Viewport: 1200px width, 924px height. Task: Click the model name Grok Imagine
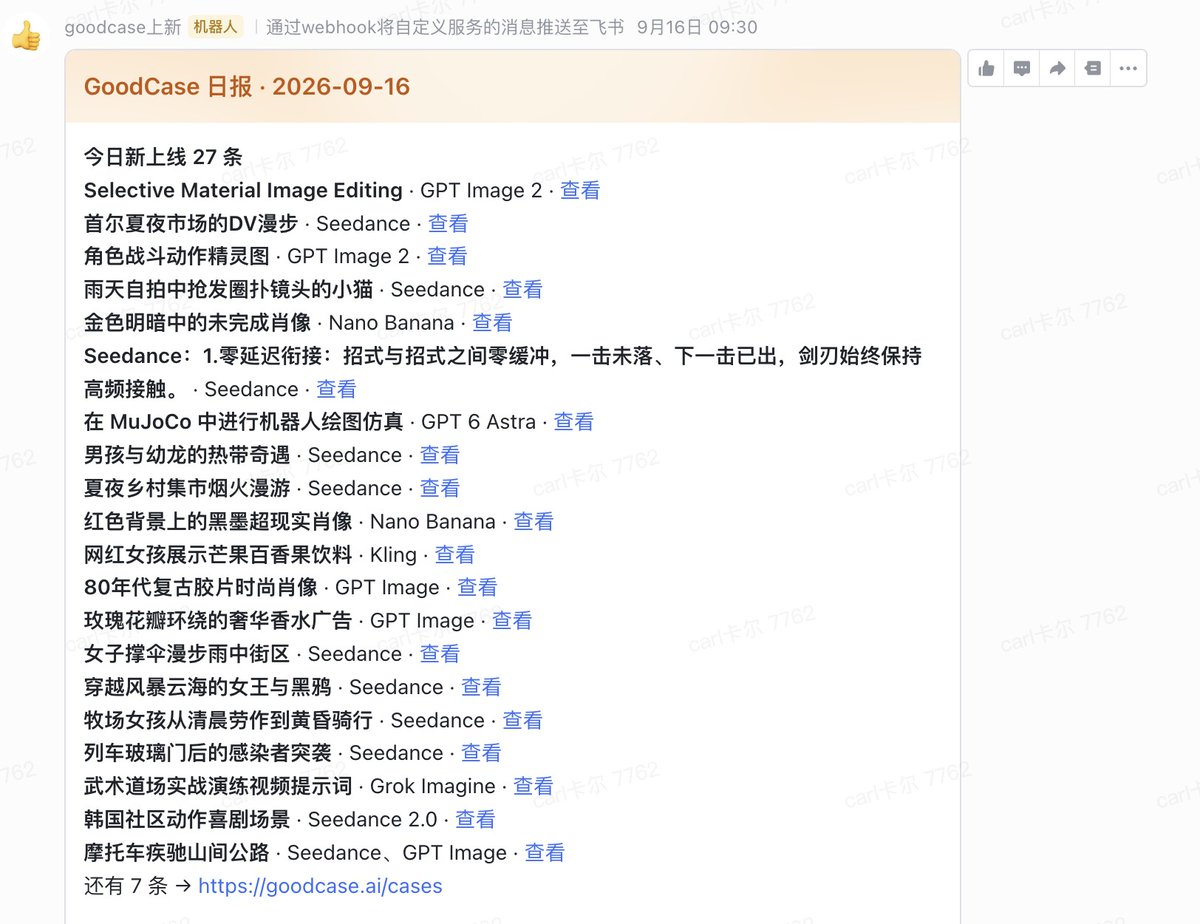point(433,786)
